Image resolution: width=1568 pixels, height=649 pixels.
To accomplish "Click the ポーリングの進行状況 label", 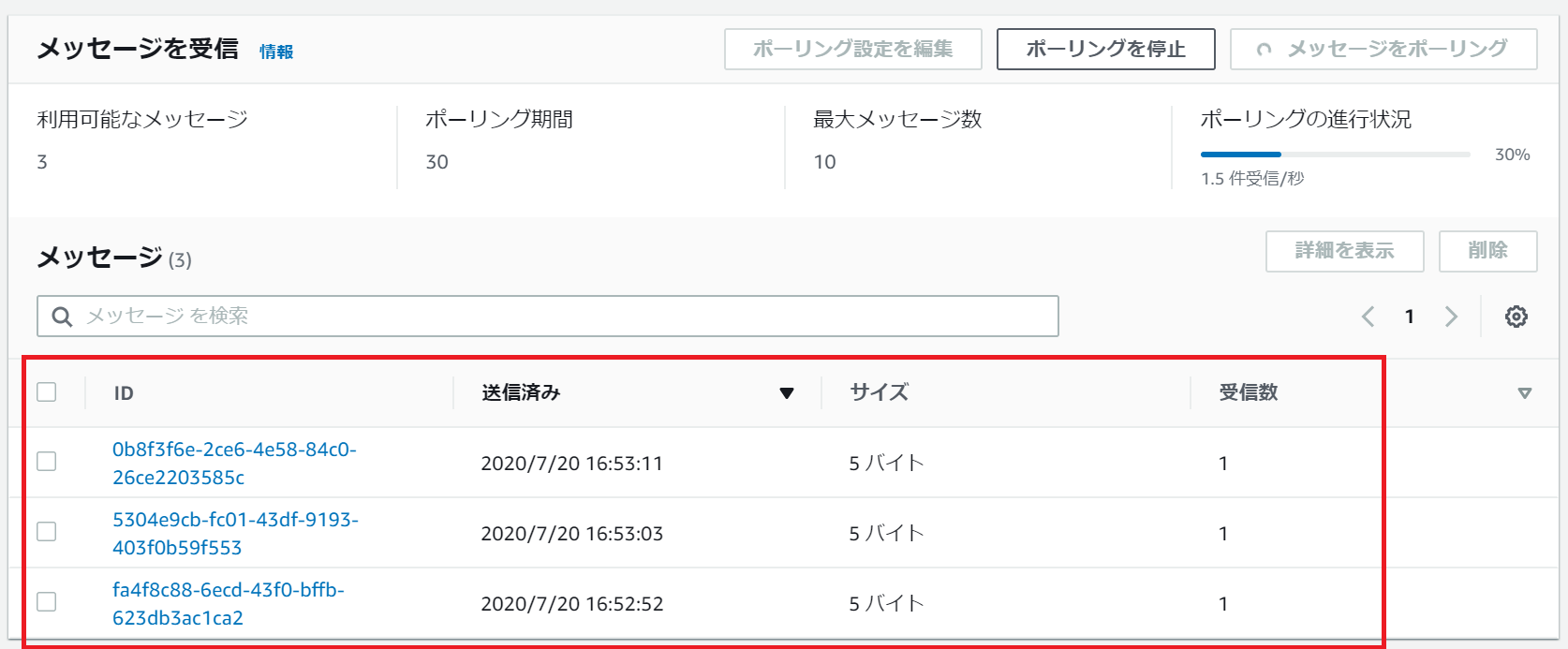I will click(1306, 119).
